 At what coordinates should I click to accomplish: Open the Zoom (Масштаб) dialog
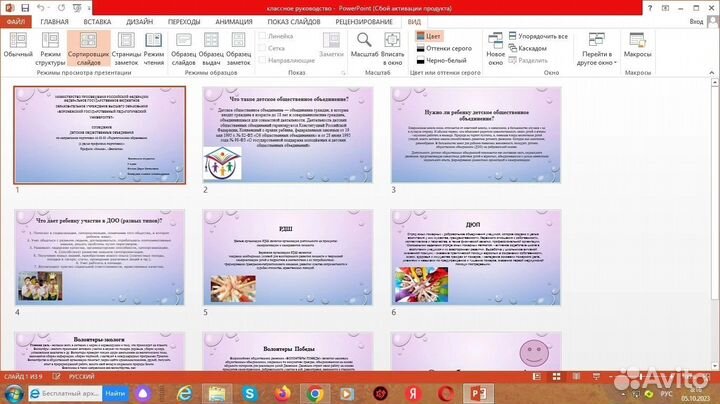(x=364, y=45)
